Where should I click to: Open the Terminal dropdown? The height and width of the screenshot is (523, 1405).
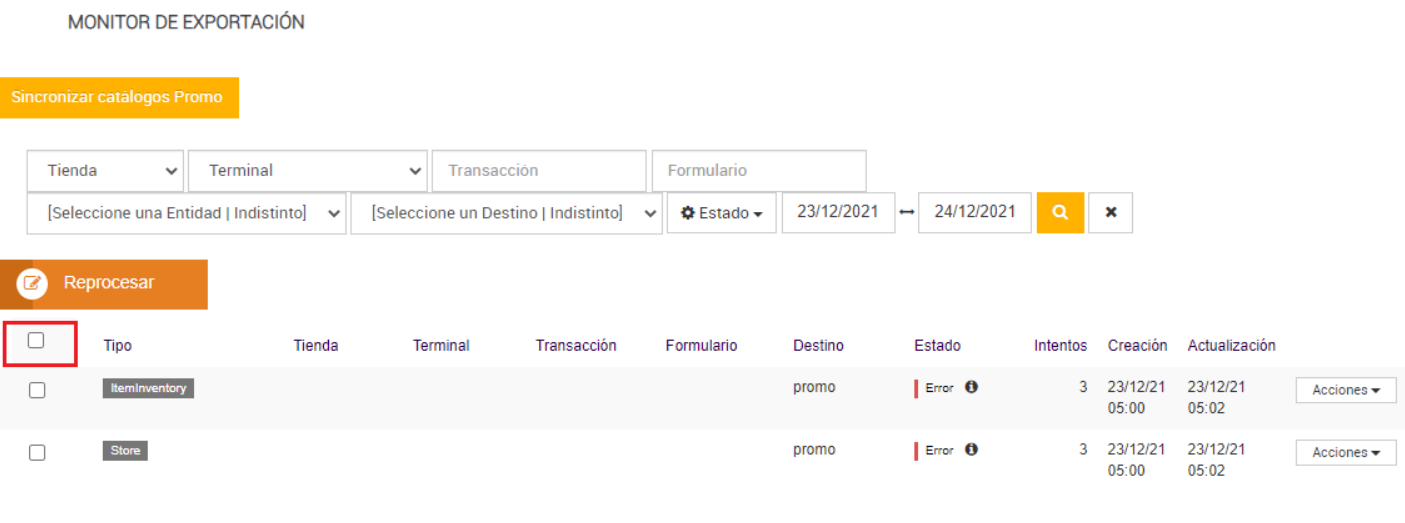click(307, 171)
